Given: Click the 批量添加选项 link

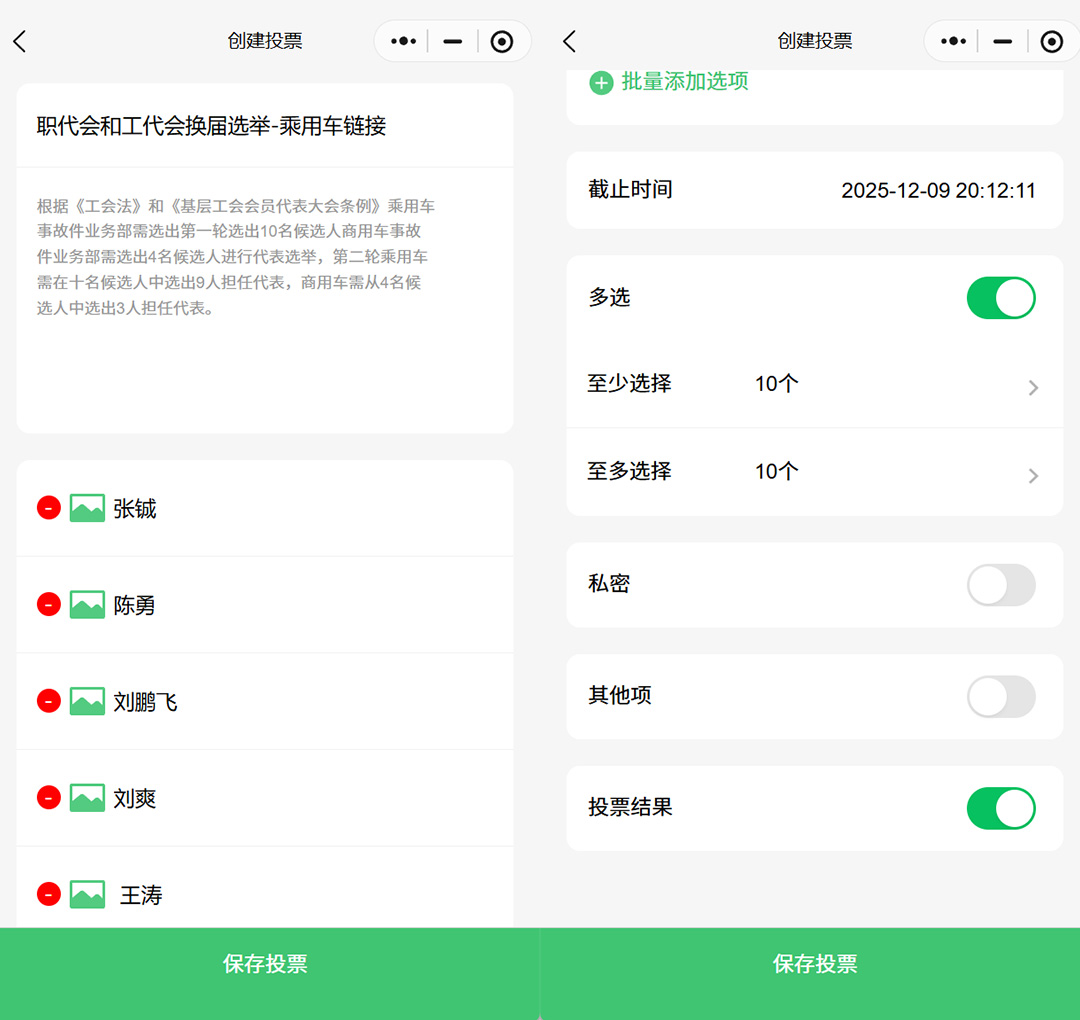Looking at the screenshot, I should click(684, 82).
